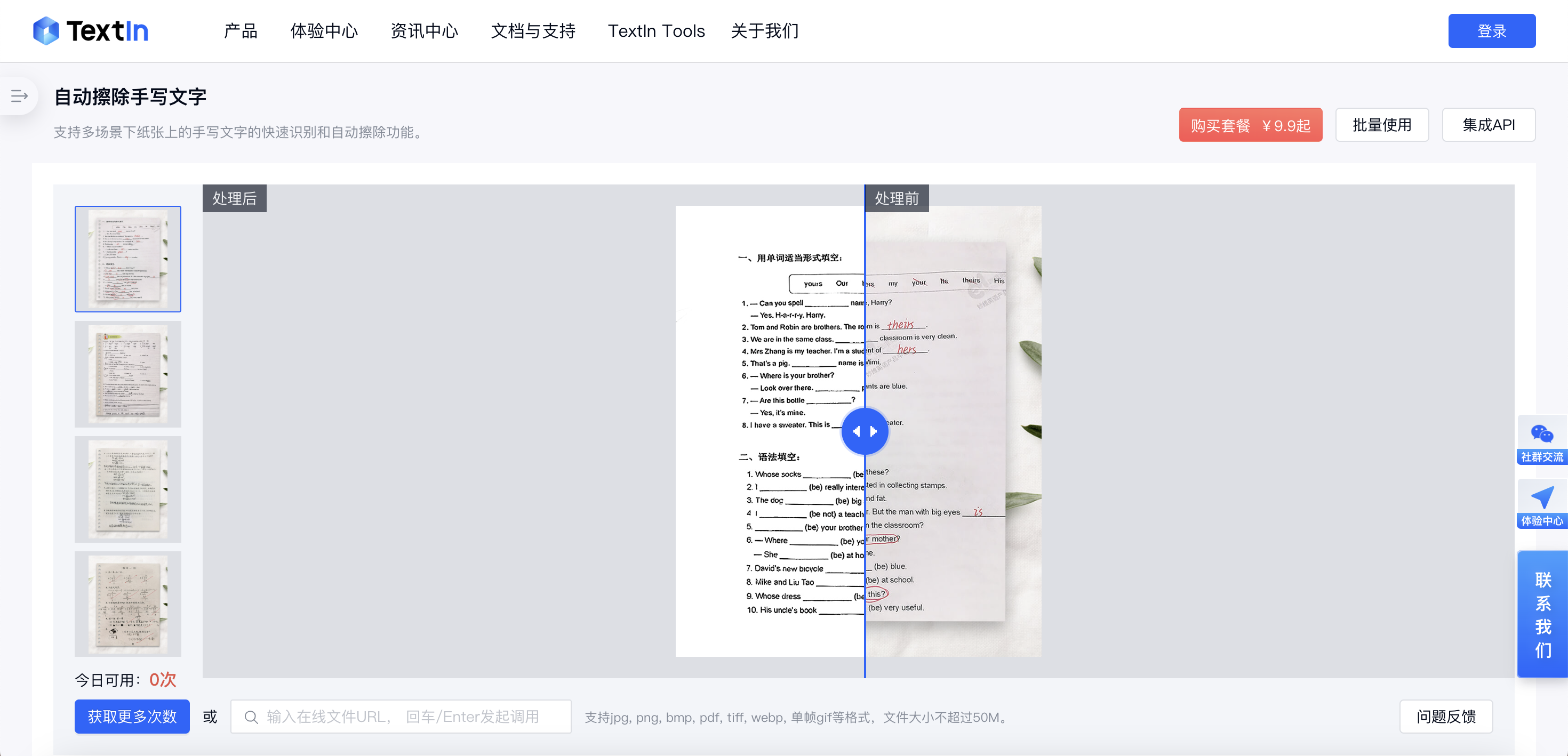The image size is (1568, 756).
Task: Click the 登录 login button
Action: (1491, 31)
